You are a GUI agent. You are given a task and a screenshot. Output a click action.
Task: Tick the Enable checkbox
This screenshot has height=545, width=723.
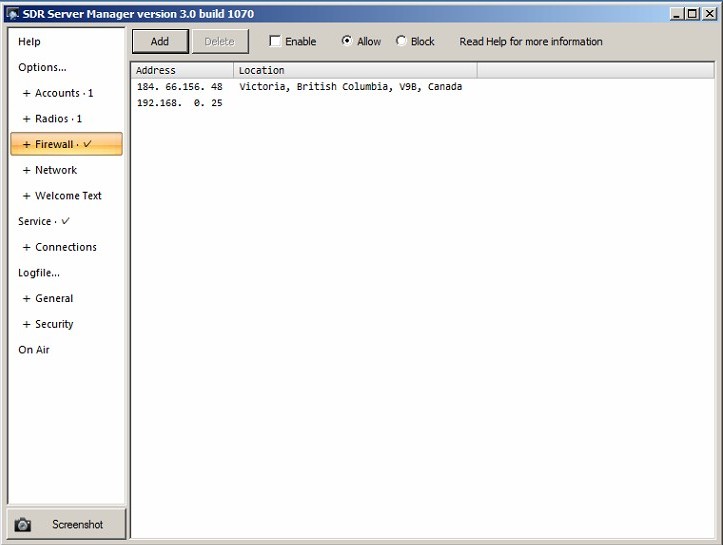tap(275, 41)
